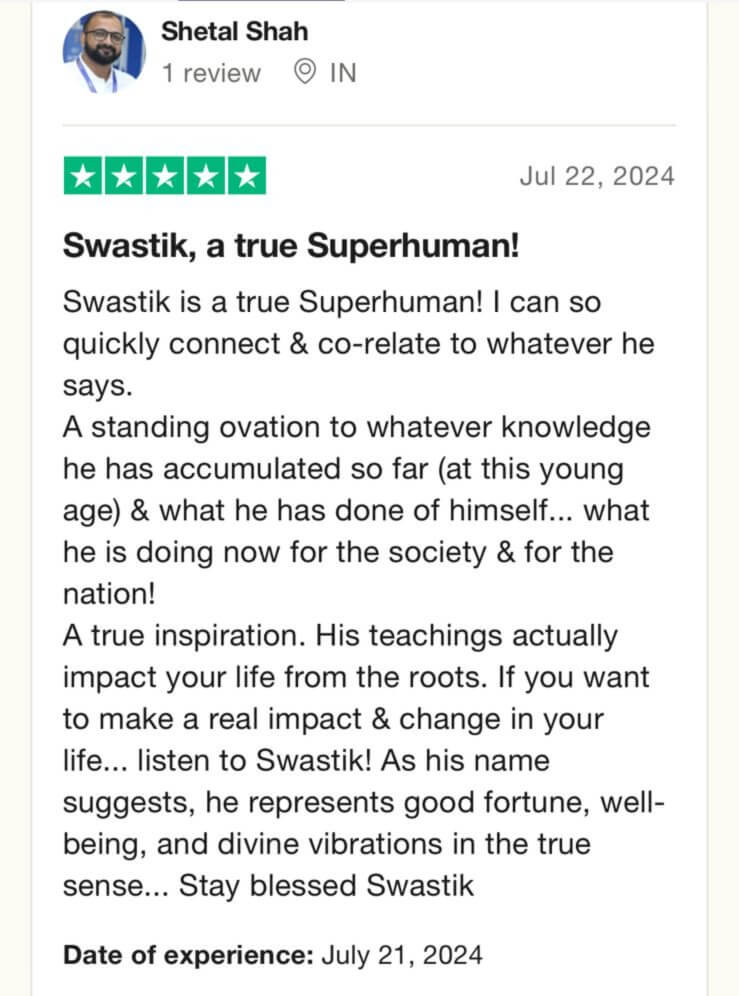Viewport: 739px width, 996px height.
Task: Click the "quickly connect & co-relate" line
Action: pos(358,344)
